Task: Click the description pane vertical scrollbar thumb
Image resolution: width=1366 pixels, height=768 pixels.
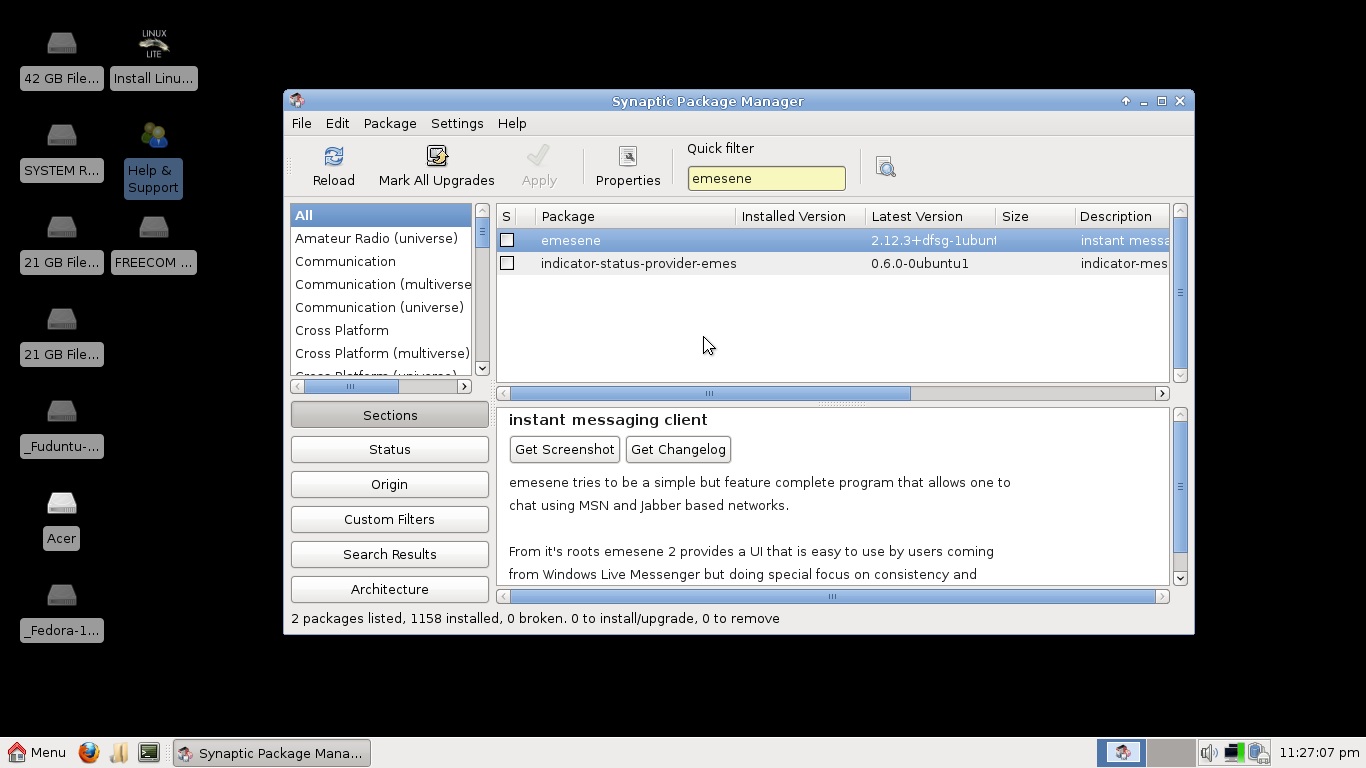Action: (x=1180, y=486)
